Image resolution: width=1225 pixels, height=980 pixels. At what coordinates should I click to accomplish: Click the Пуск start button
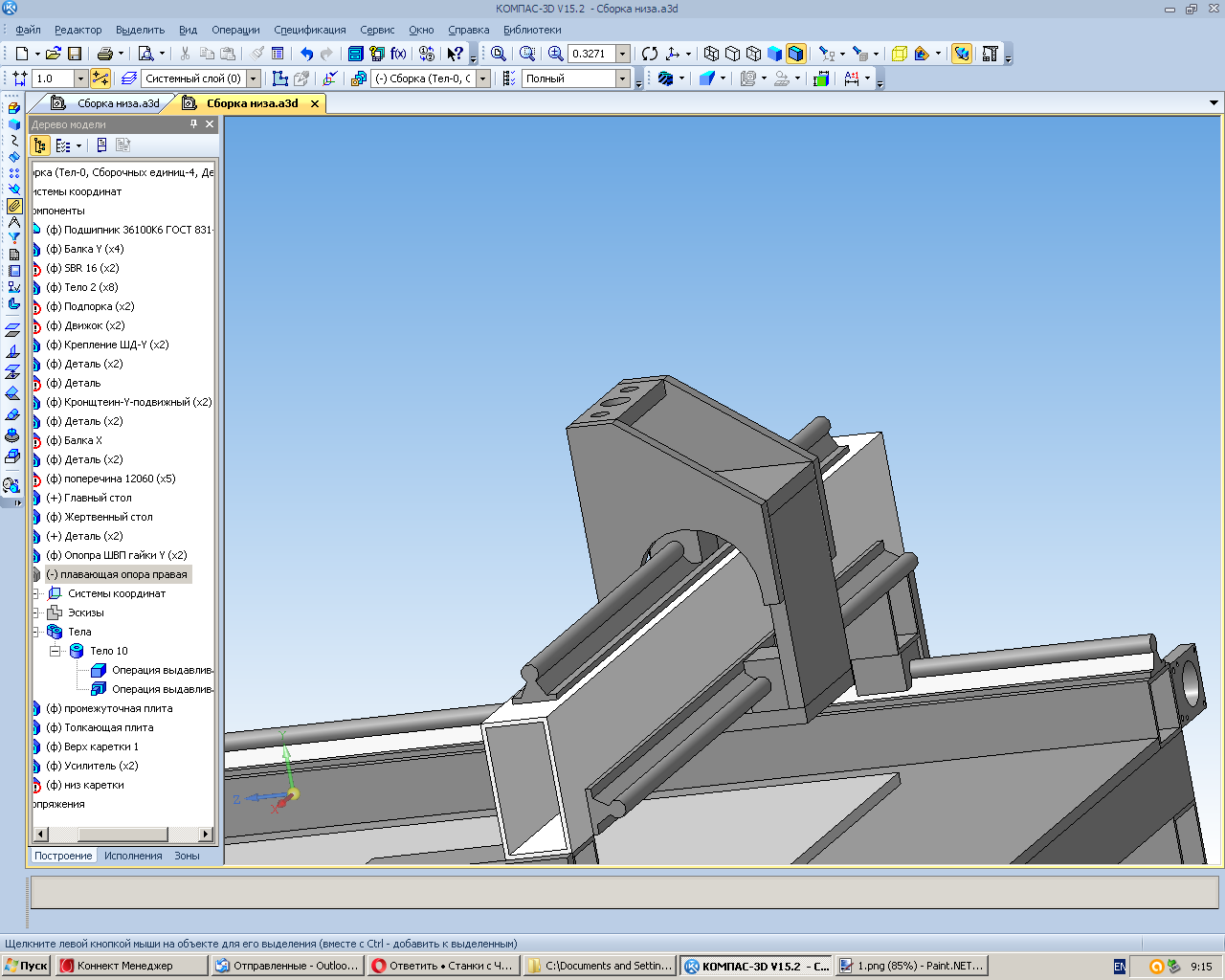[26, 966]
